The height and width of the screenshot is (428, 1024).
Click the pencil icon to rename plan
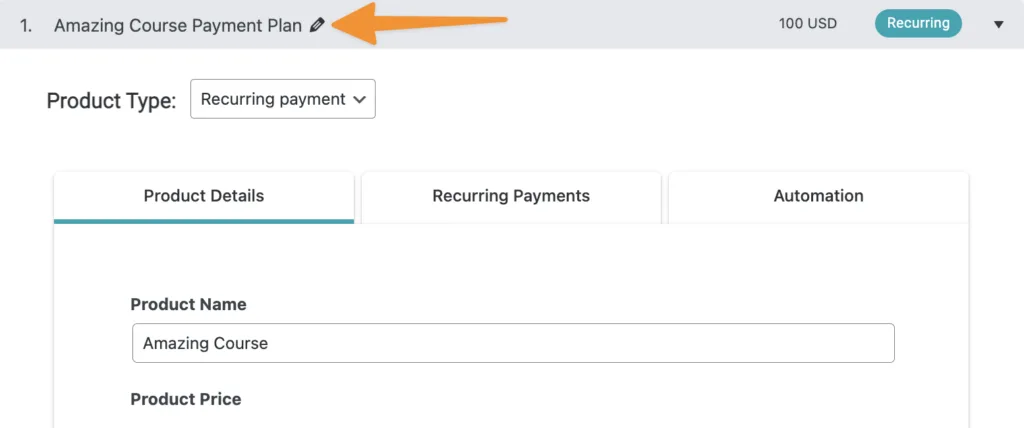click(317, 25)
